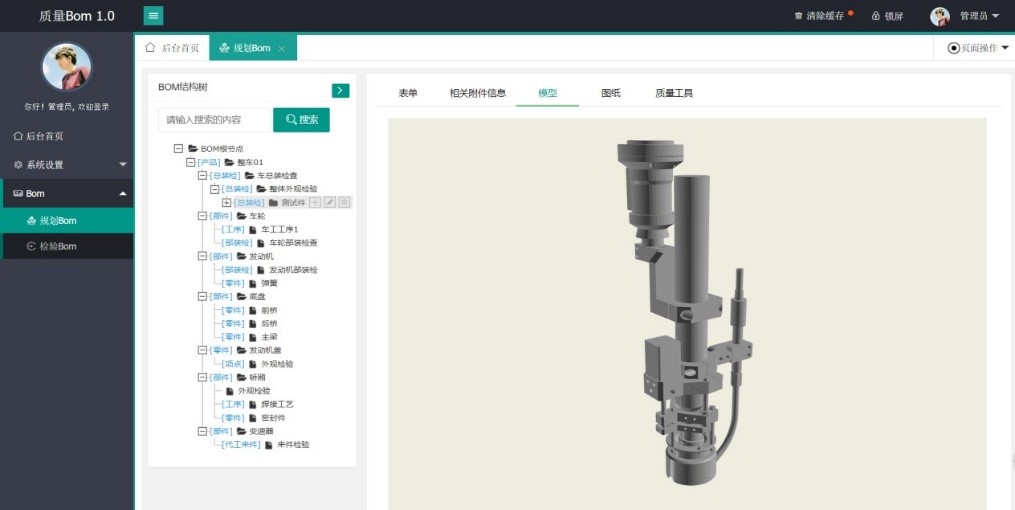Image resolution: width=1015 pixels, height=510 pixels.
Task: Switch to the 表单 tab
Action: pyautogui.click(x=408, y=93)
